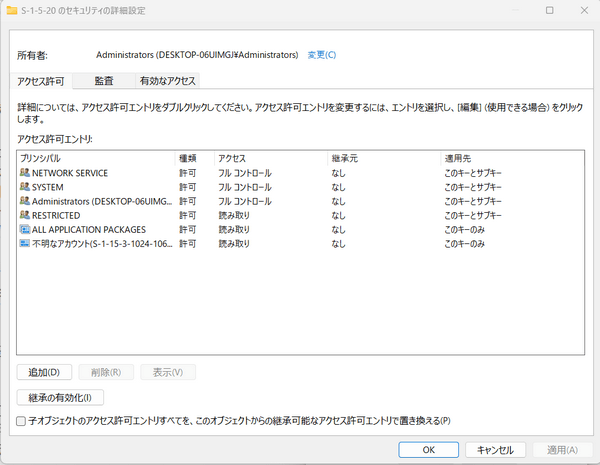This screenshot has width=600, height=465.
Task: Click 許可 in the Administrators row
Action: pos(188,201)
